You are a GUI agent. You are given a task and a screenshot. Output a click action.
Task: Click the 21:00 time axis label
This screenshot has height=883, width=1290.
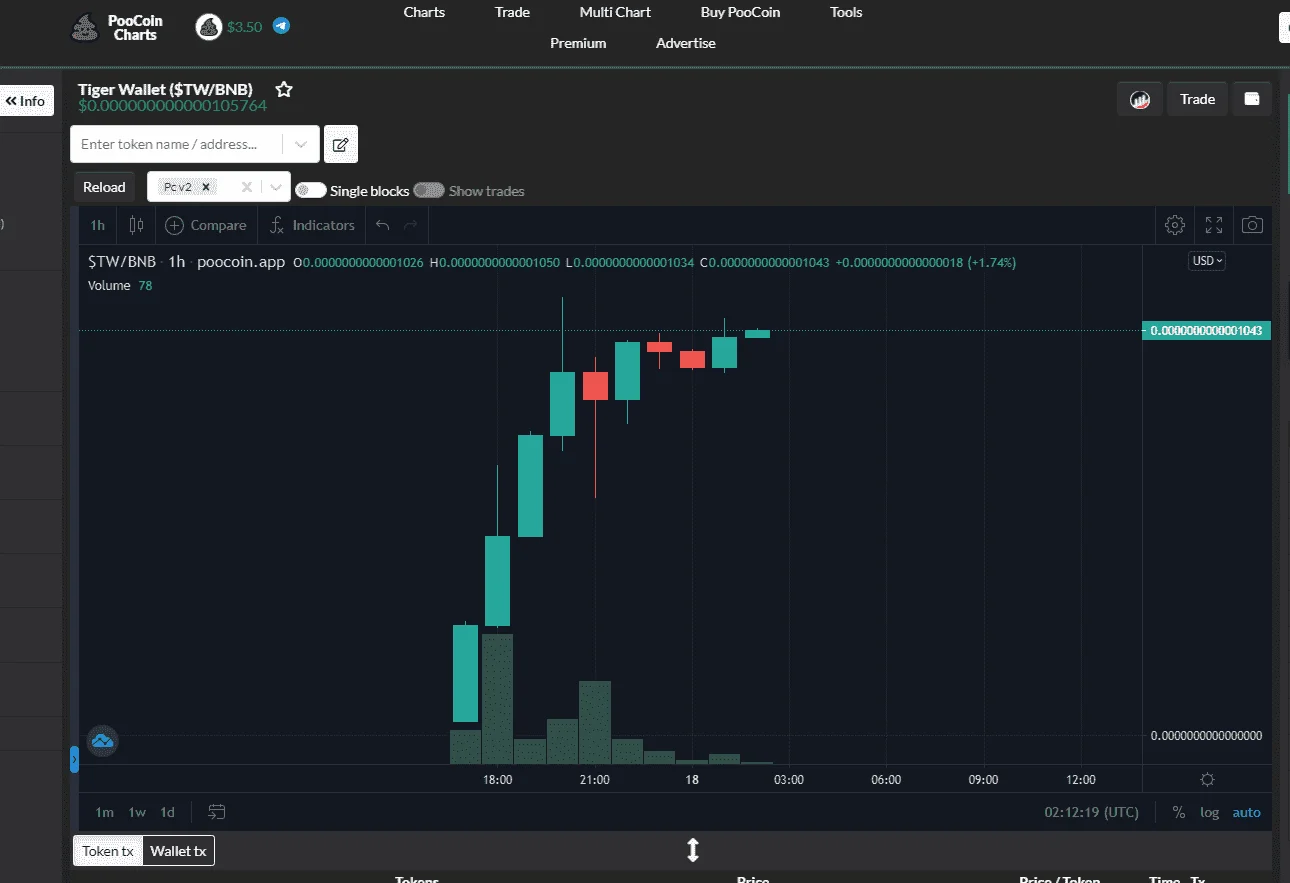tap(595, 780)
